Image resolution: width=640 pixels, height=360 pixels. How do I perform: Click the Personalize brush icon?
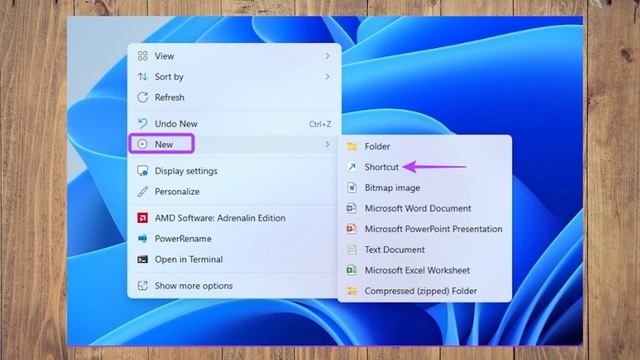coord(142,191)
